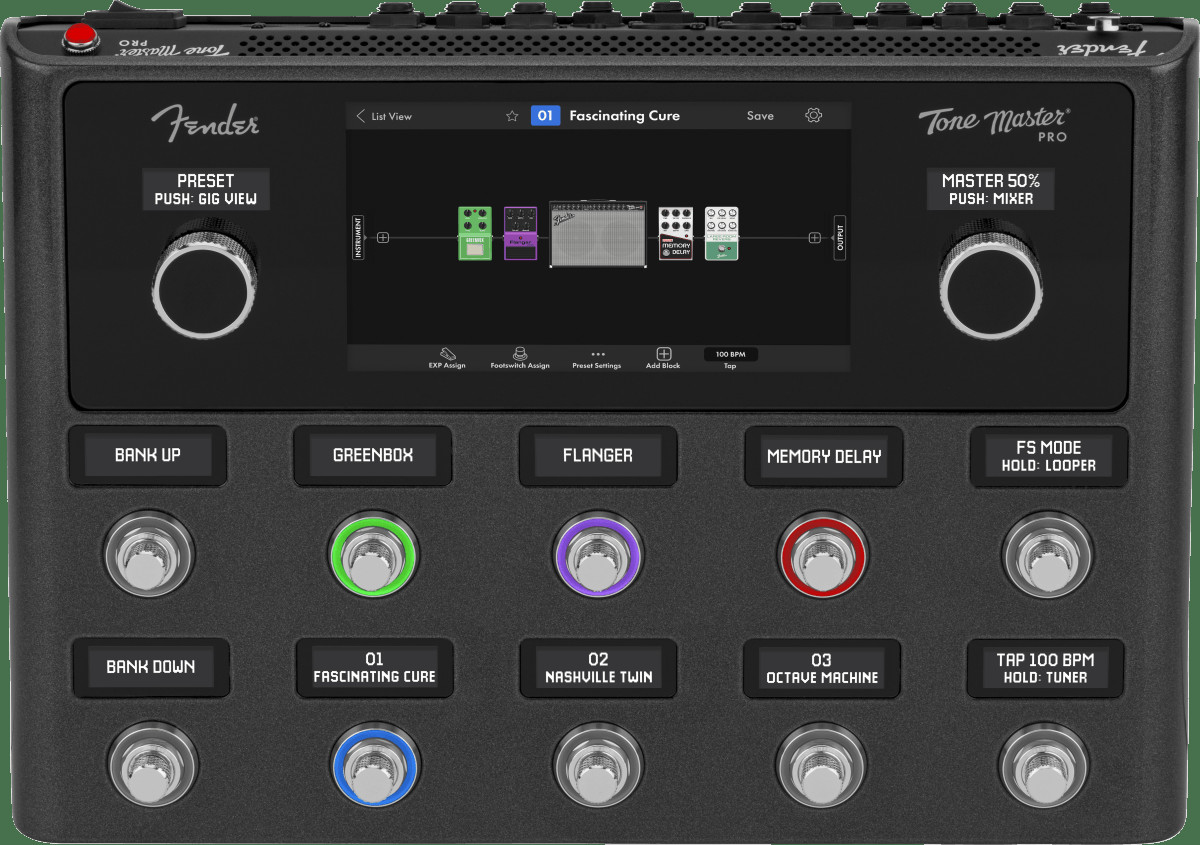Tap the blue 01 preset number badge
This screenshot has height=845, width=1200.
[544, 115]
